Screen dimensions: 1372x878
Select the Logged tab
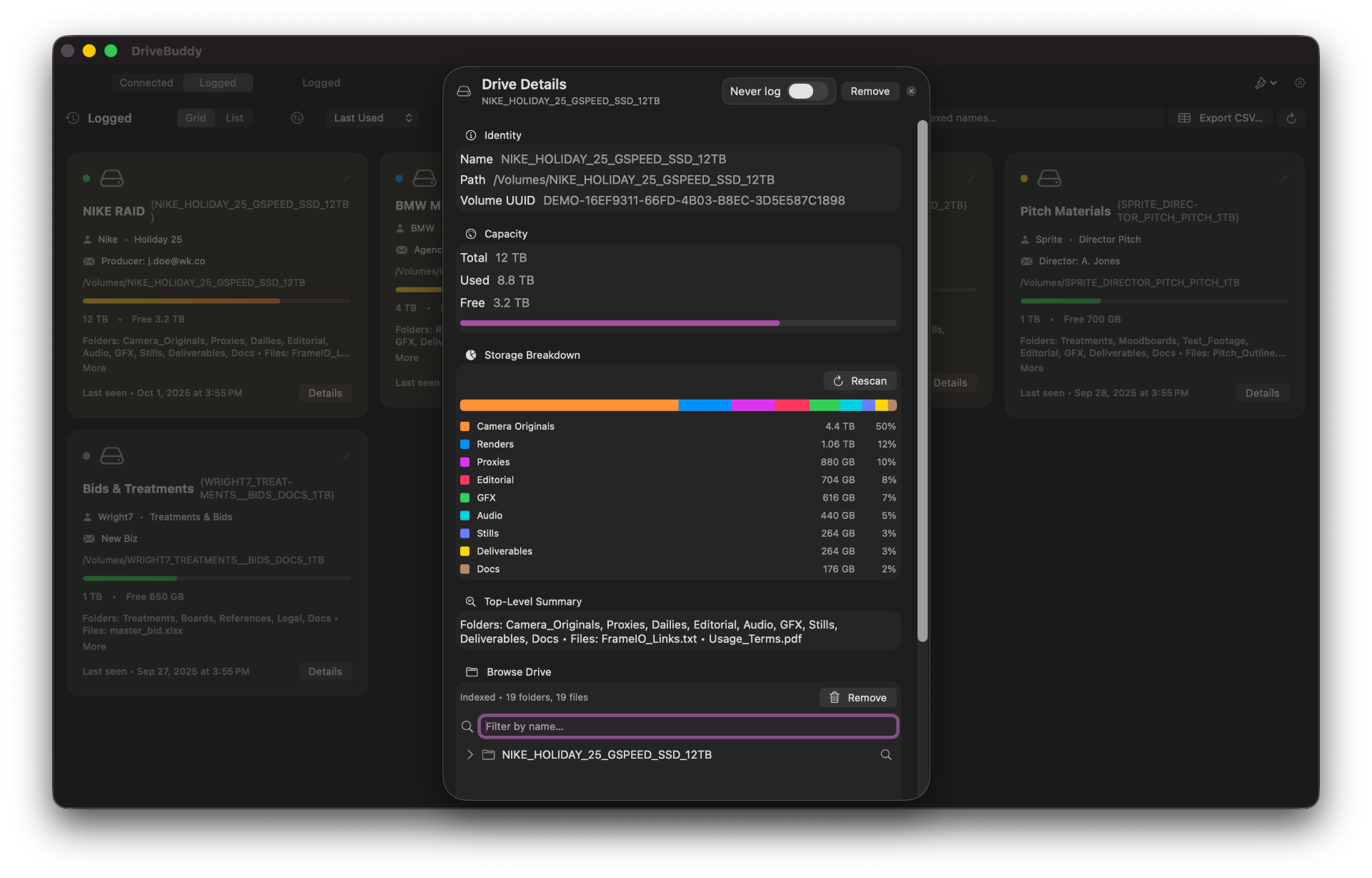point(217,83)
